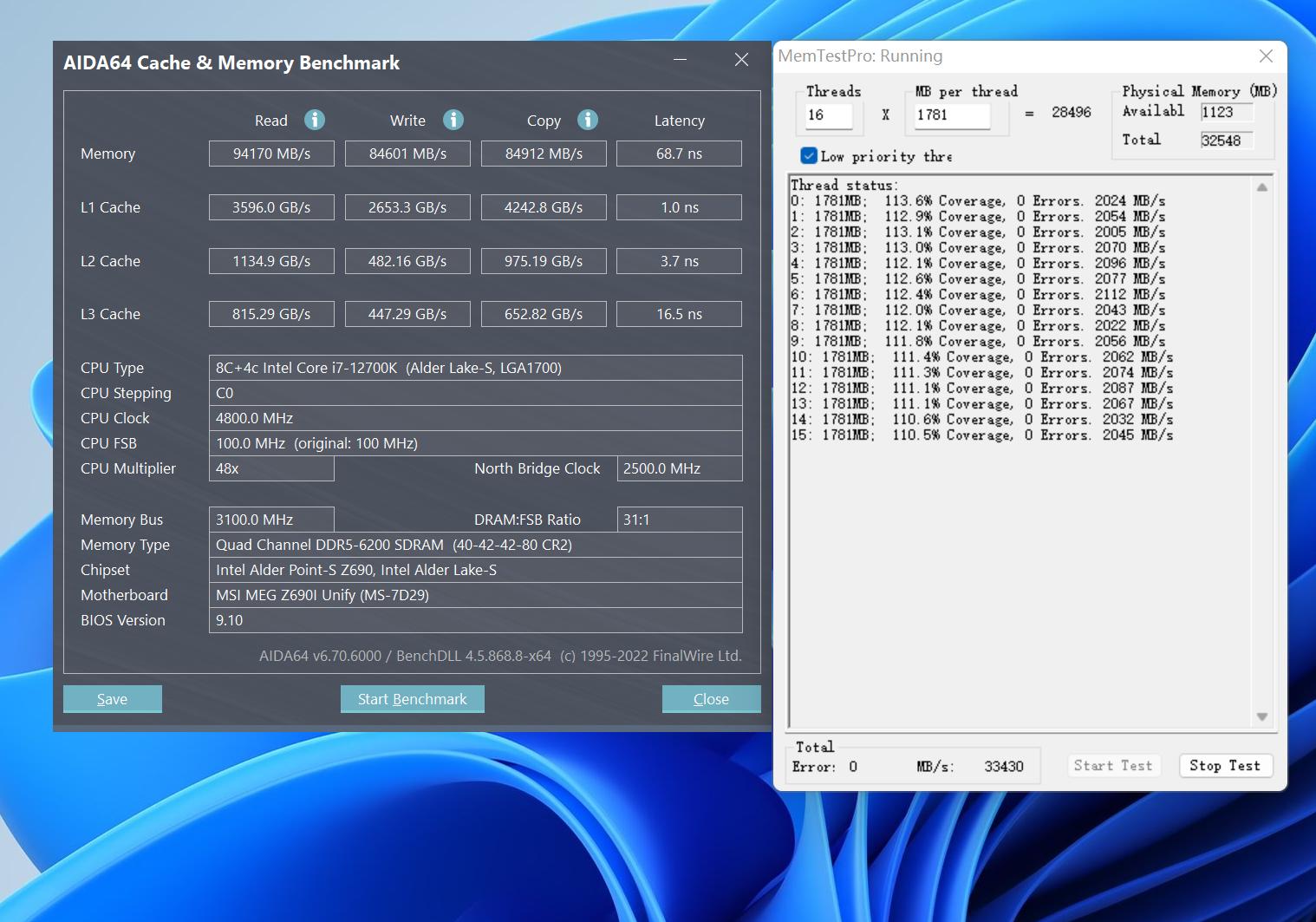Click the Read info icon
The image size is (1316, 922).
pos(315,120)
